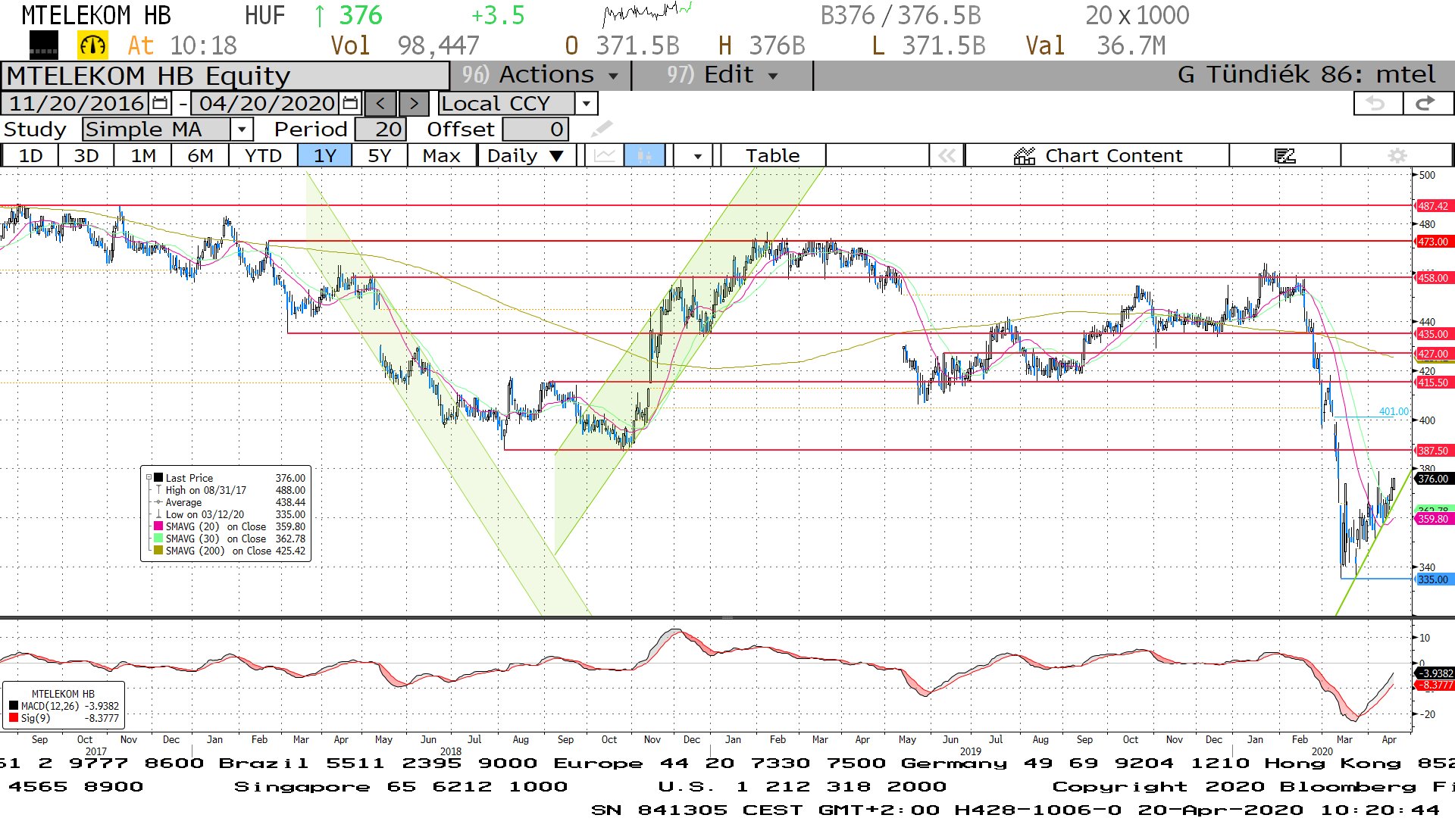Open the start date calendar picker
Image resolution: width=1455 pixels, height=840 pixels.
coord(160,103)
